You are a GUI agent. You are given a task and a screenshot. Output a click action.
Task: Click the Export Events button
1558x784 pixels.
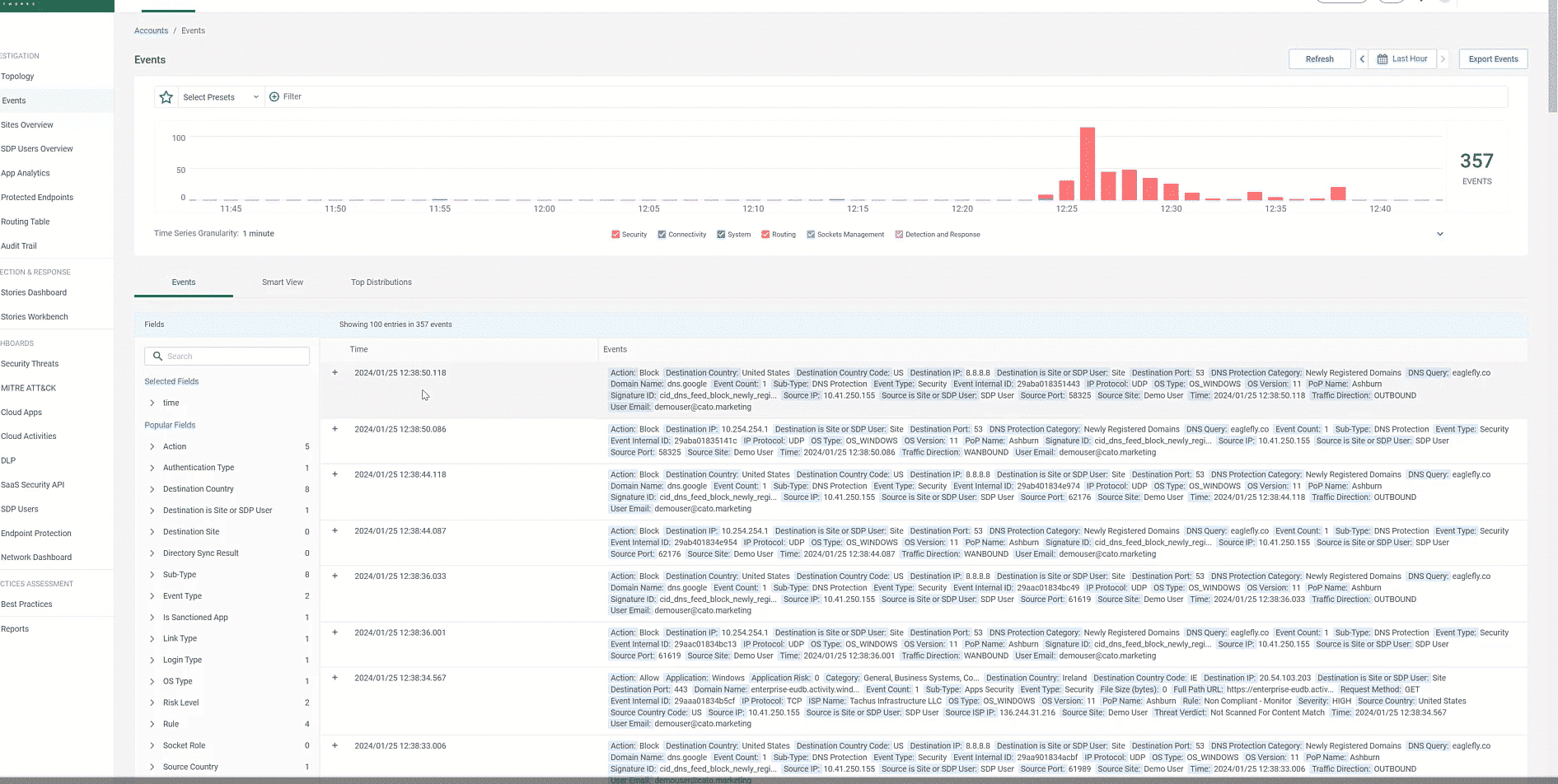tap(1493, 59)
